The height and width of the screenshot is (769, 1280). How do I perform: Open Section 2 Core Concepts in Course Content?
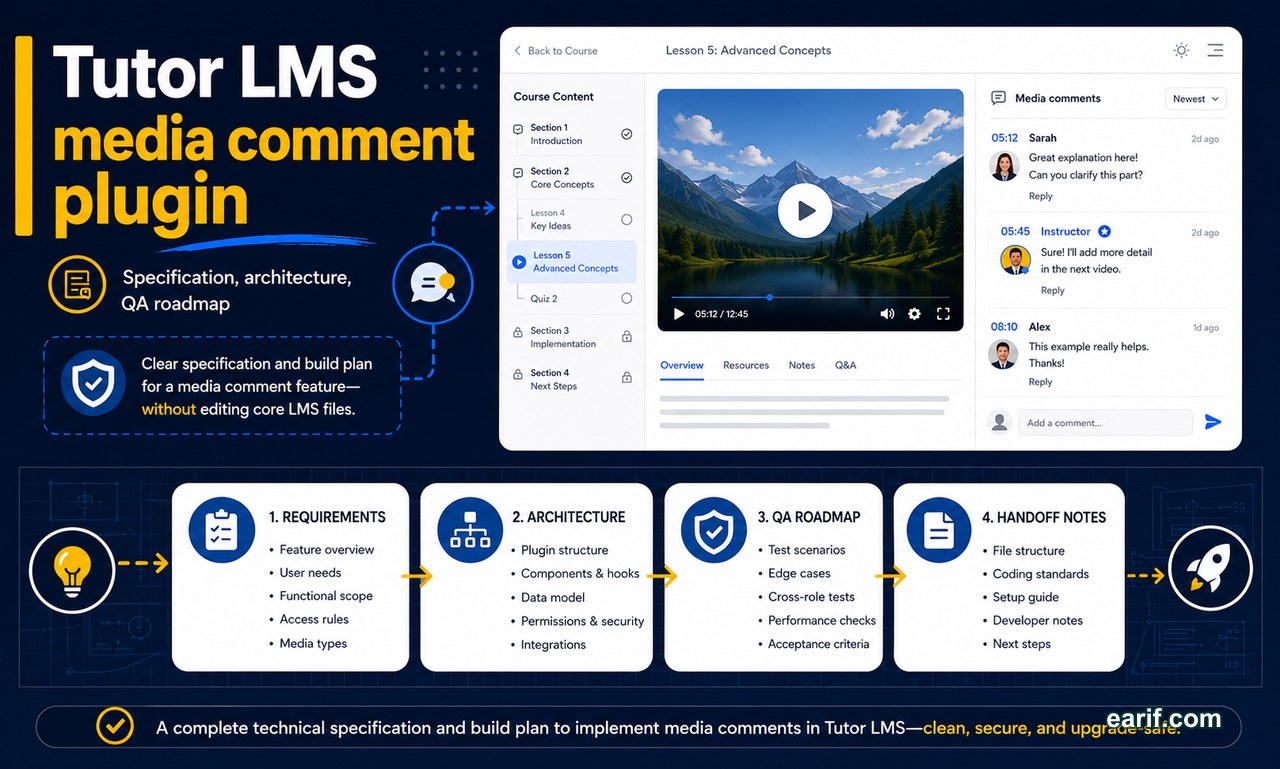tap(572, 178)
